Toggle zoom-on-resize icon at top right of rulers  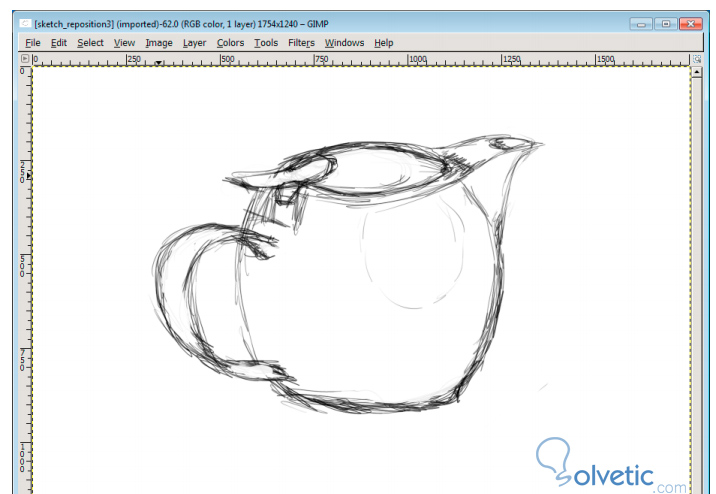(x=696, y=59)
